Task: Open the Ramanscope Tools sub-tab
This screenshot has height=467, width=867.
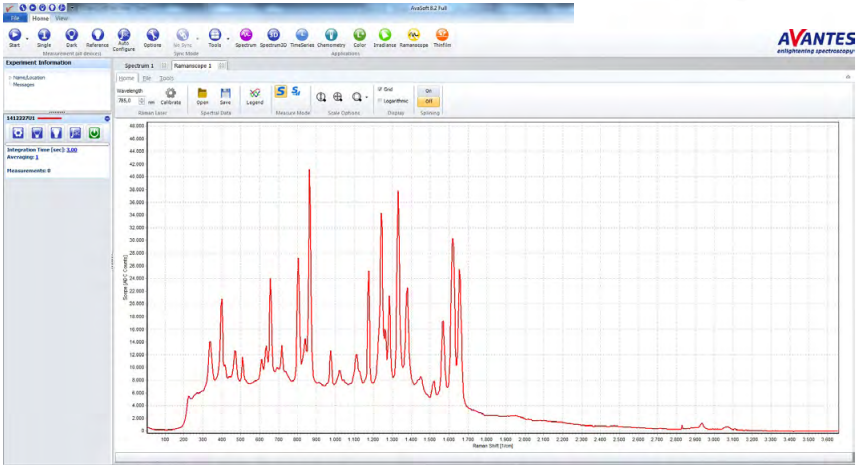Action: click(x=166, y=78)
